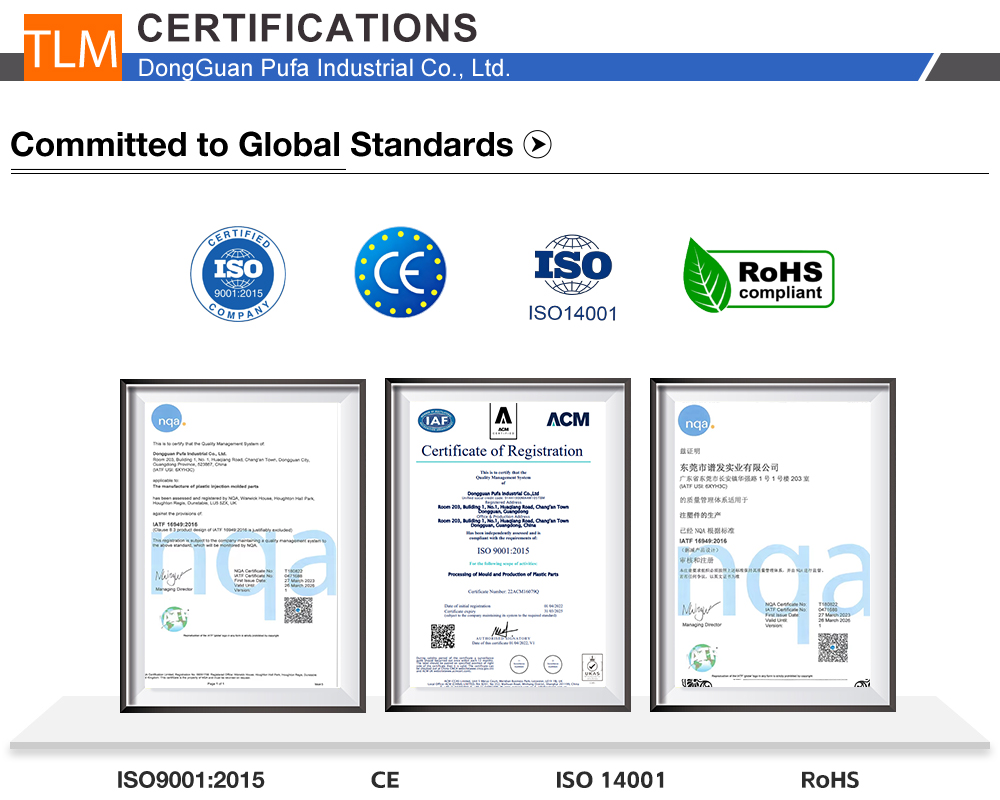
Task: Click the orange TLM logo
Action: pyautogui.click(x=73, y=47)
